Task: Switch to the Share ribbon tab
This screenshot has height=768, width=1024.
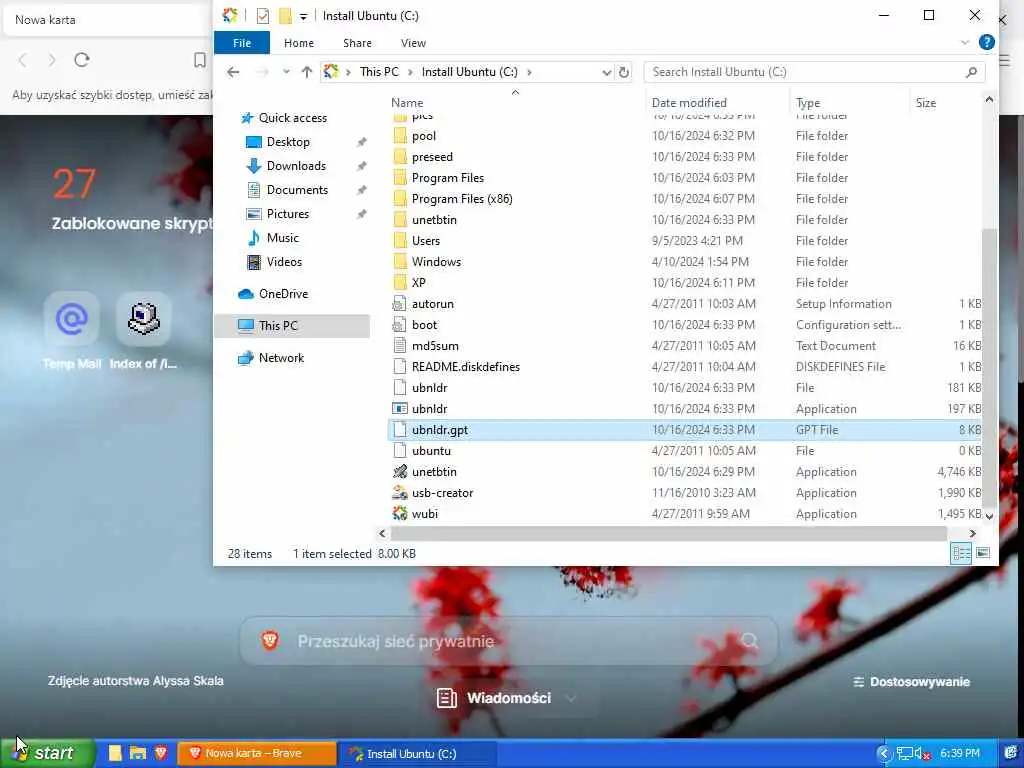Action: (x=357, y=43)
